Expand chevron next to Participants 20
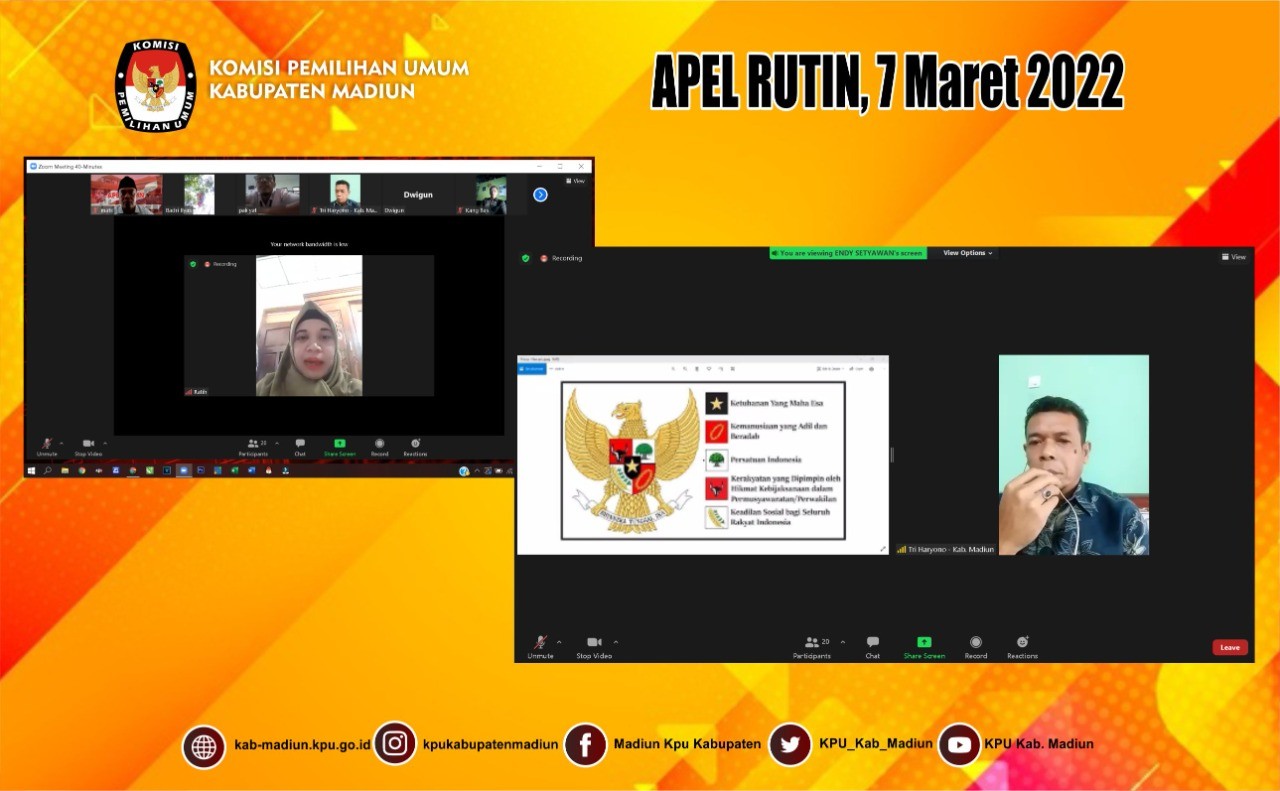 [x=843, y=642]
